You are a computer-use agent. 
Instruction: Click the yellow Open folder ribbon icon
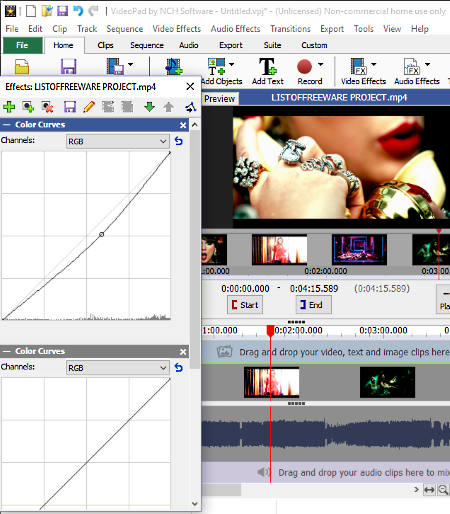[22, 67]
